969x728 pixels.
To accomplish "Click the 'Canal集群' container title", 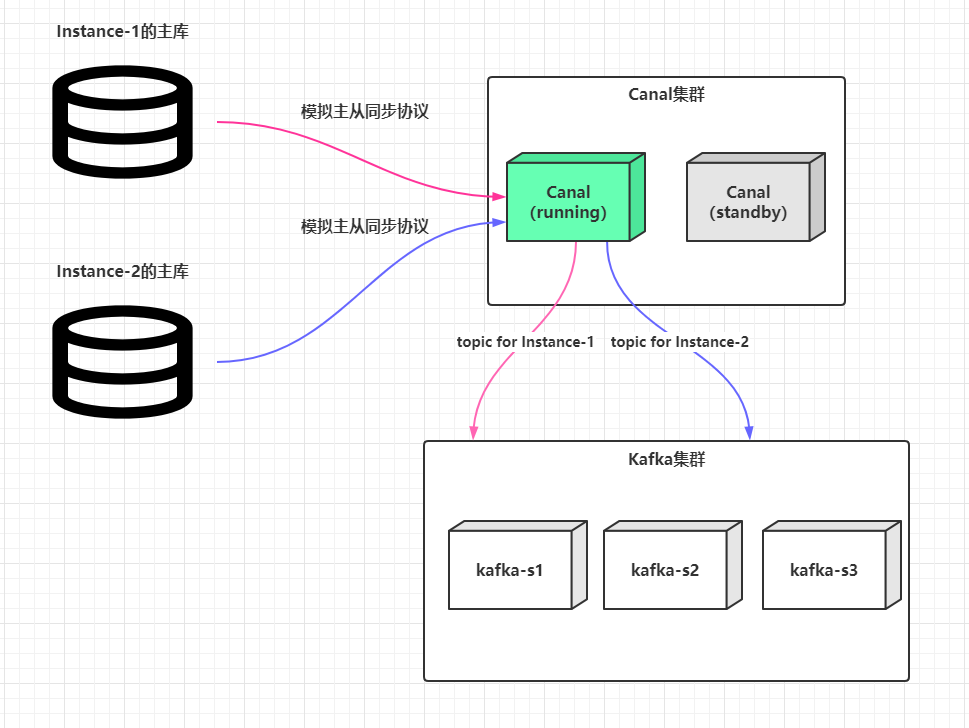I will pos(666,95).
